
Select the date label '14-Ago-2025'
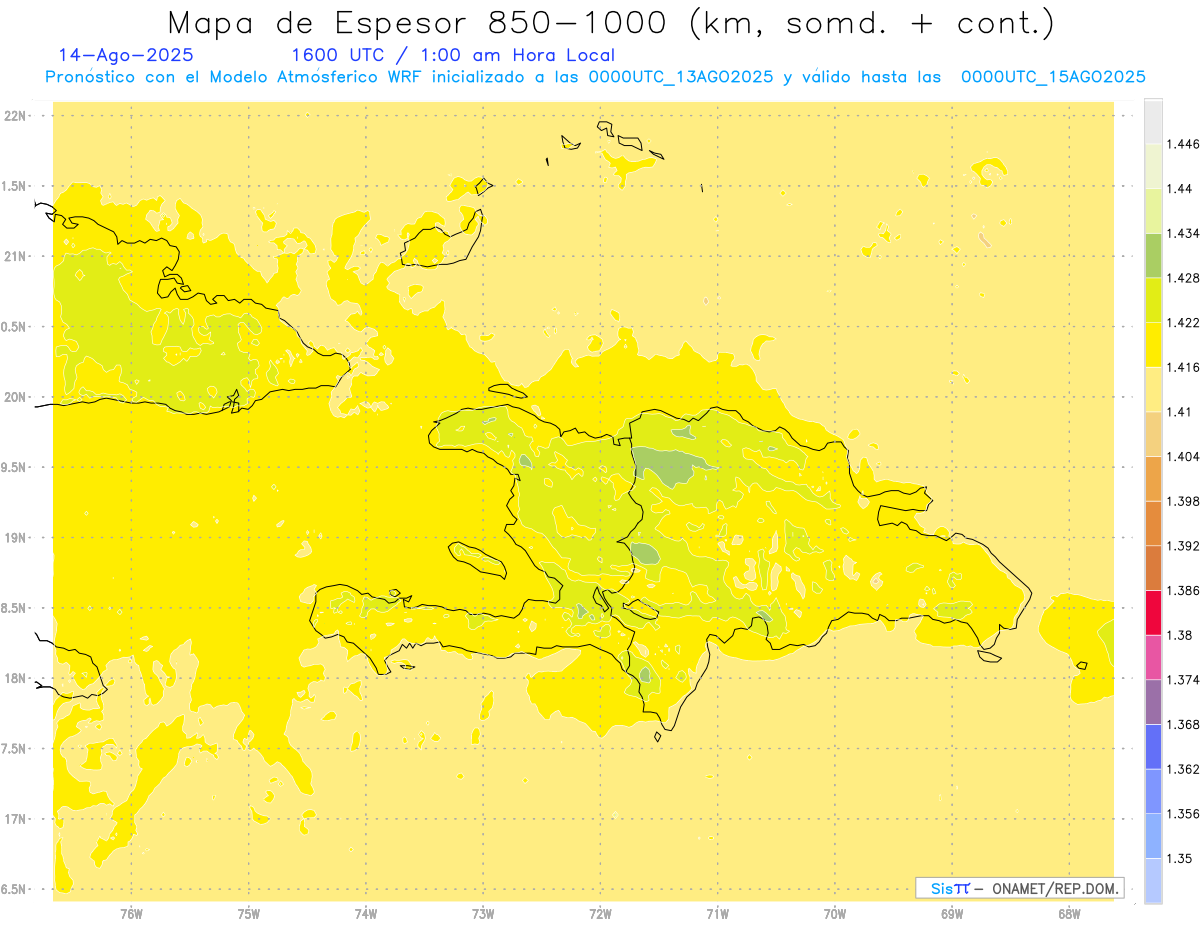coord(126,56)
